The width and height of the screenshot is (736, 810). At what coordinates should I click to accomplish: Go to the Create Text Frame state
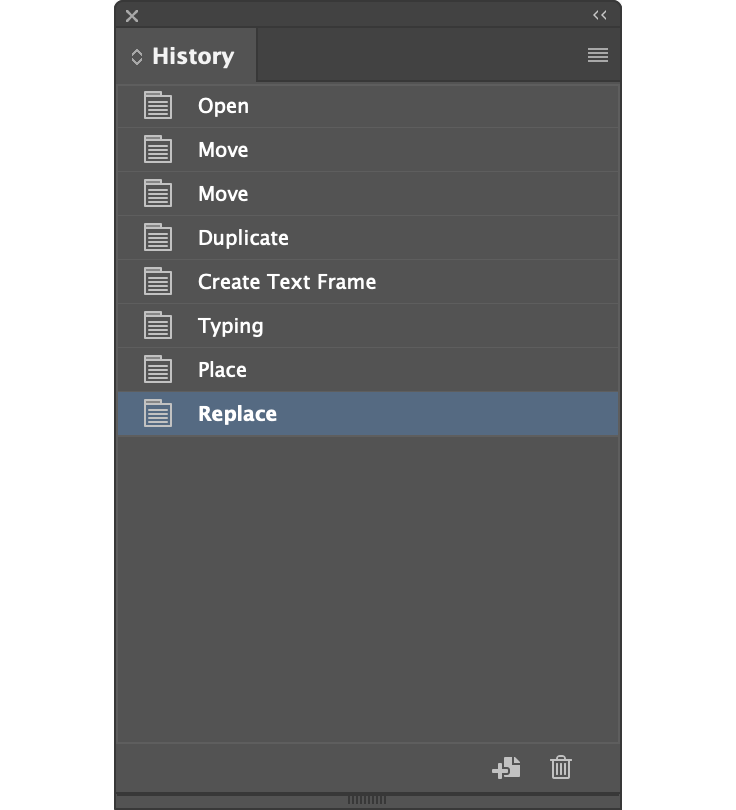point(287,282)
